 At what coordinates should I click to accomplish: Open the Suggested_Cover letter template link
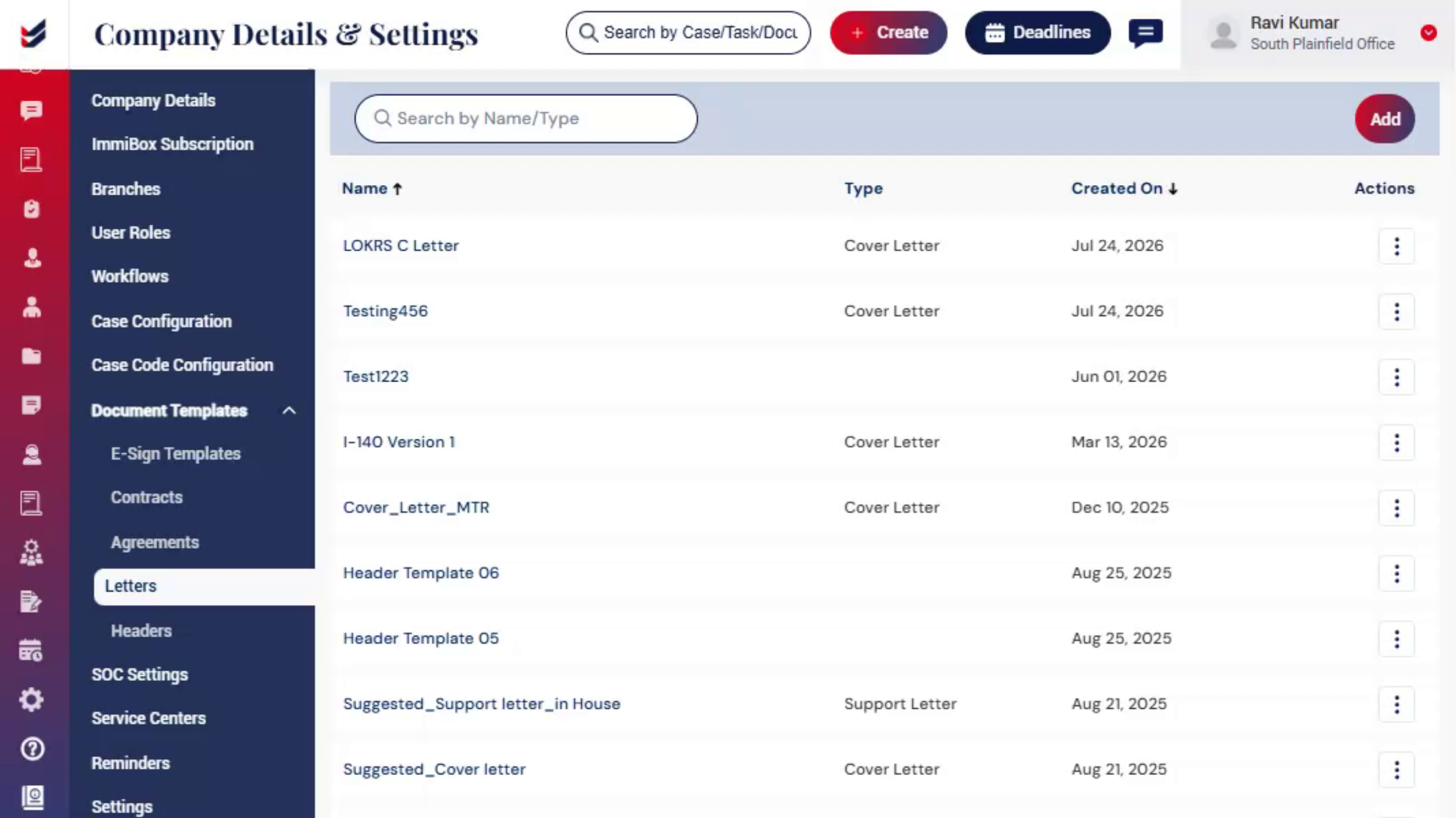point(434,769)
